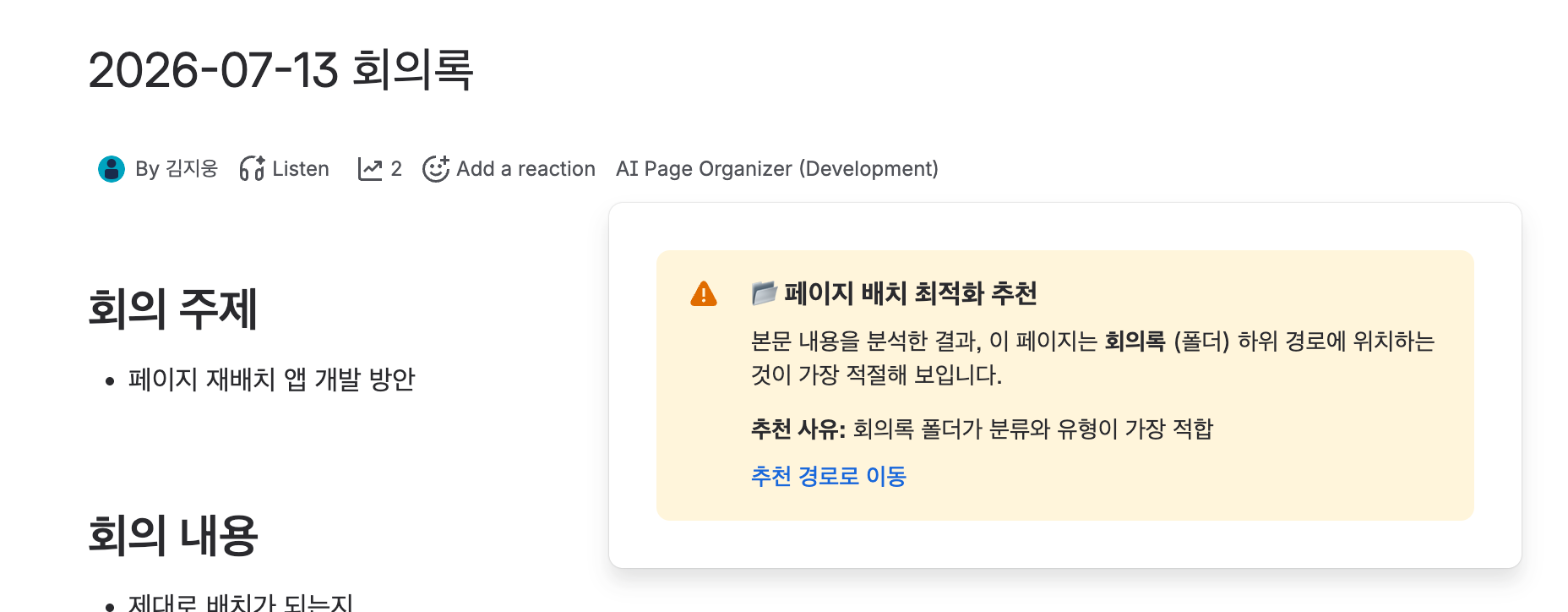Click the bullet 제대로 배치가 되는지

pyautogui.click(x=241, y=602)
